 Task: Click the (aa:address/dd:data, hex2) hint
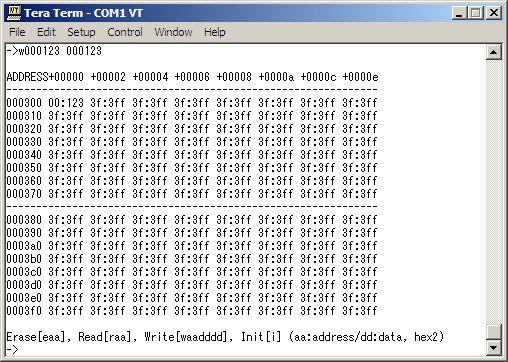point(366,337)
